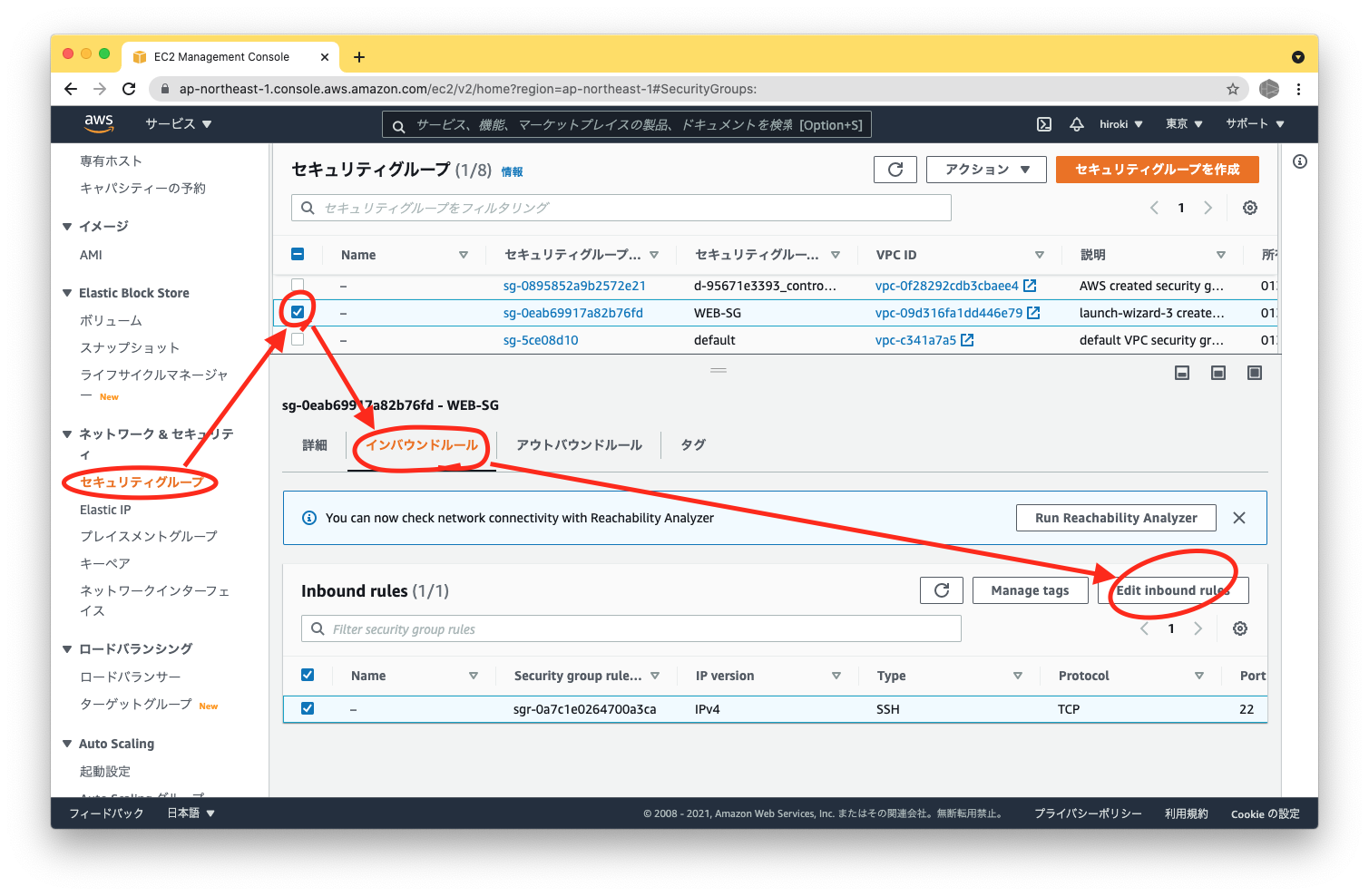Open external link for vpc-c341a7a5
The image size is (1369, 896).
click(x=967, y=340)
